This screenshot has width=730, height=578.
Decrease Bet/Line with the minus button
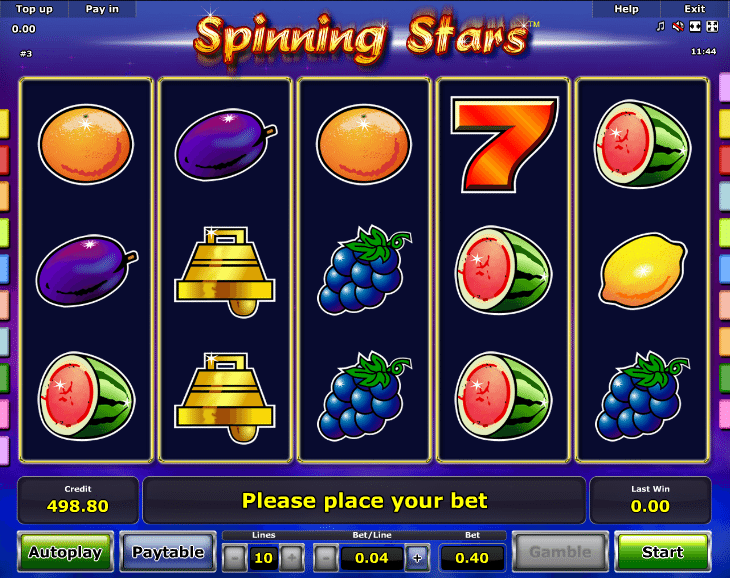[x=326, y=557]
